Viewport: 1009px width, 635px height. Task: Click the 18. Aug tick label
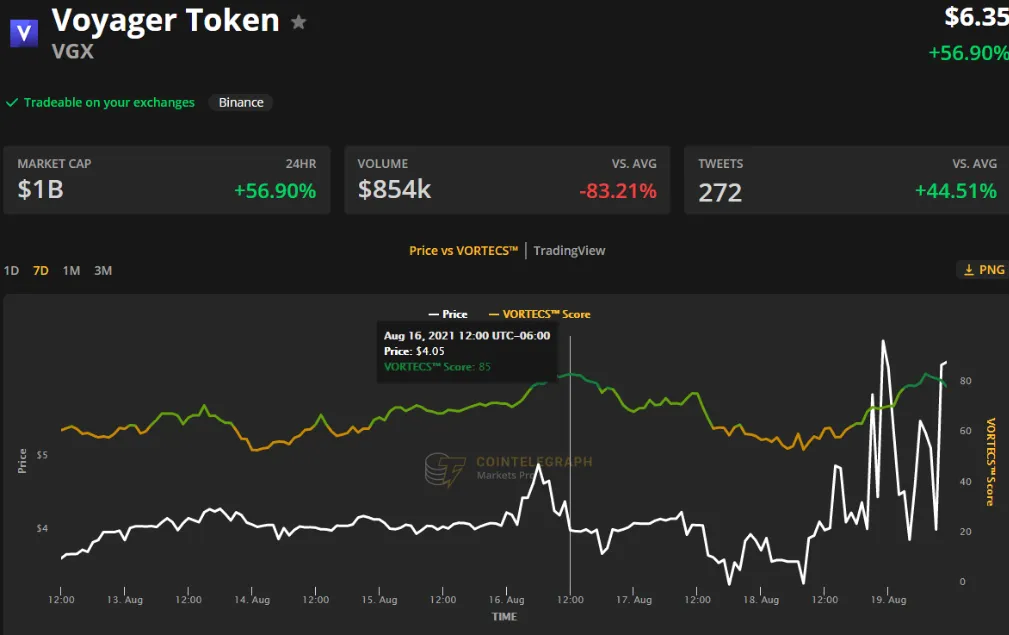coord(761,600)
